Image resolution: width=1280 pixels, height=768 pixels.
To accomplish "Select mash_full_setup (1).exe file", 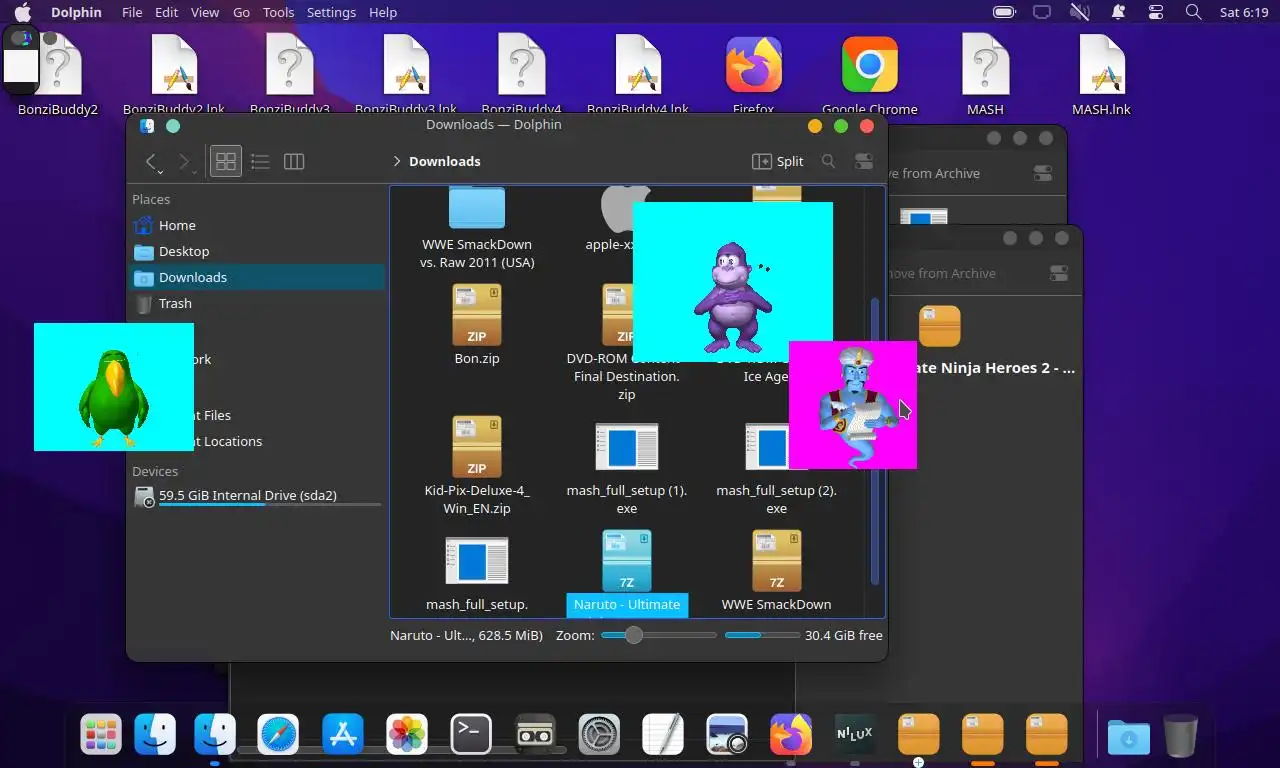I will (627, 468).
